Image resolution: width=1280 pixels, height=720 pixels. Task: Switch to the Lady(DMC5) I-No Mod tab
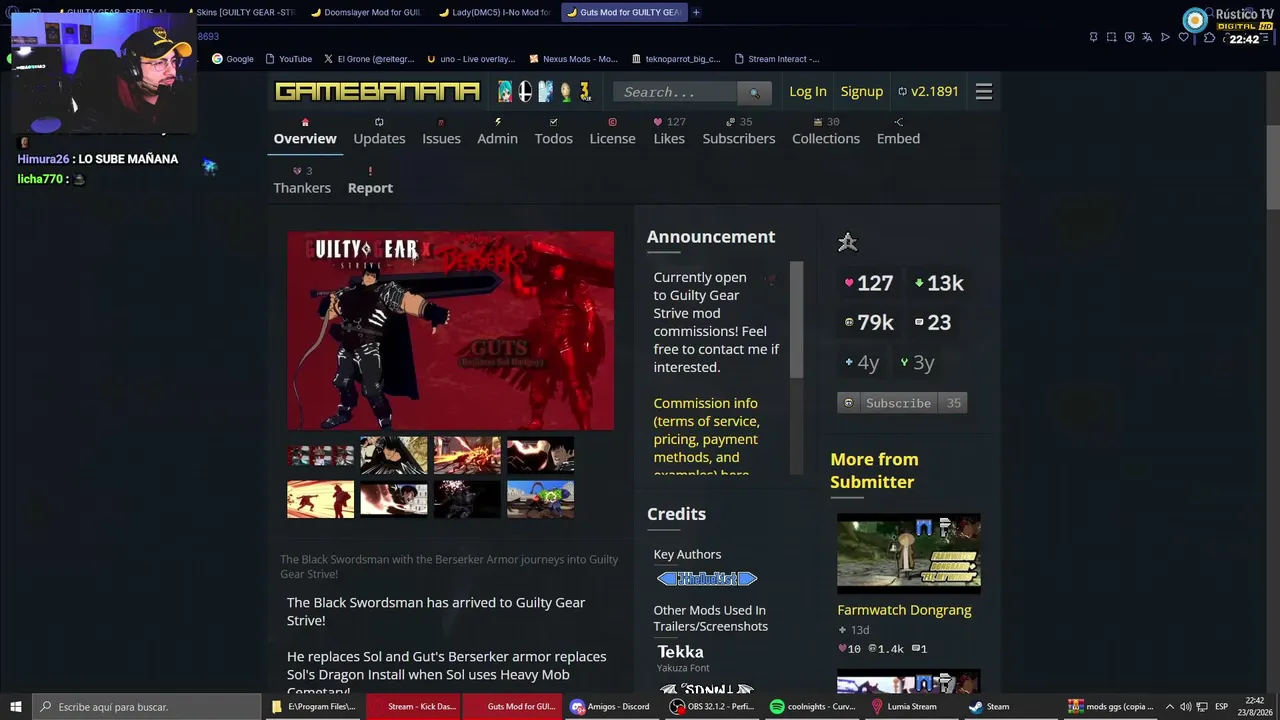click(x=493, y=12)
